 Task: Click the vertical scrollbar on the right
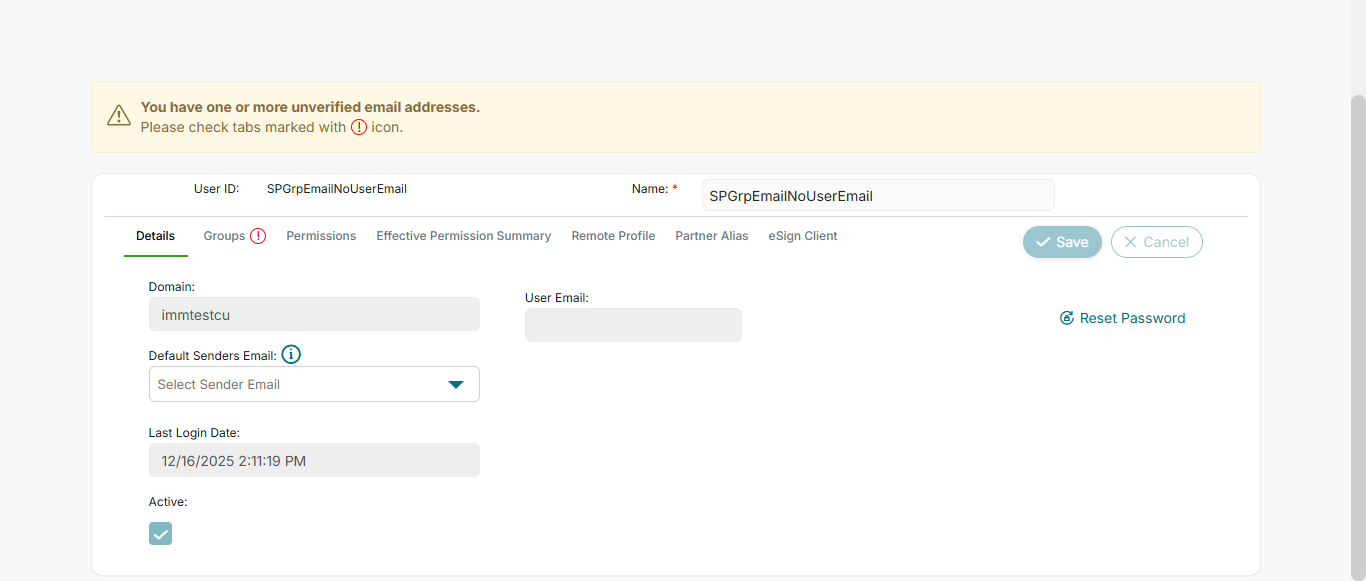1358,300
